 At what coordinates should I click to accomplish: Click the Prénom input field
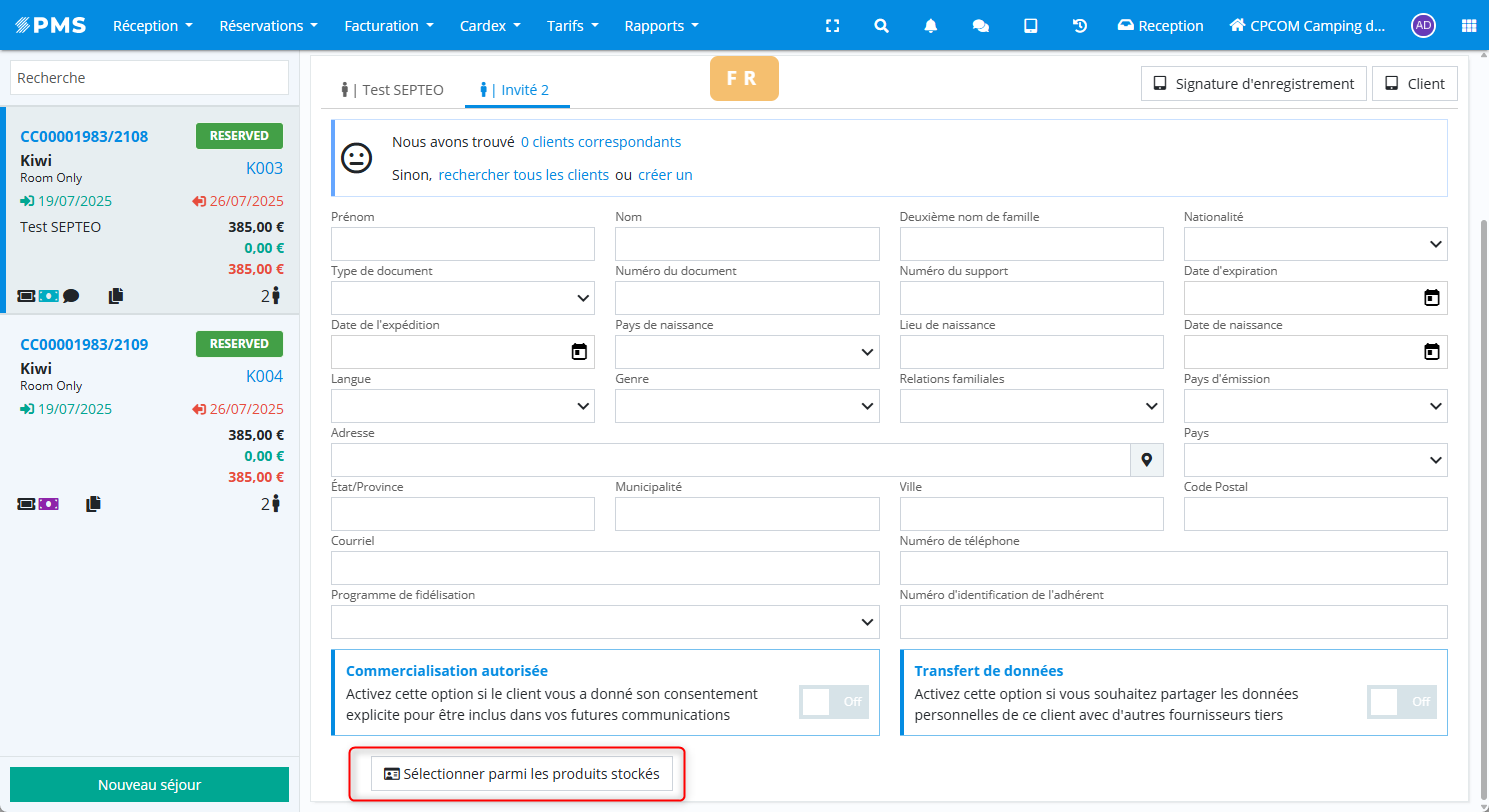[x=462, y=244]
